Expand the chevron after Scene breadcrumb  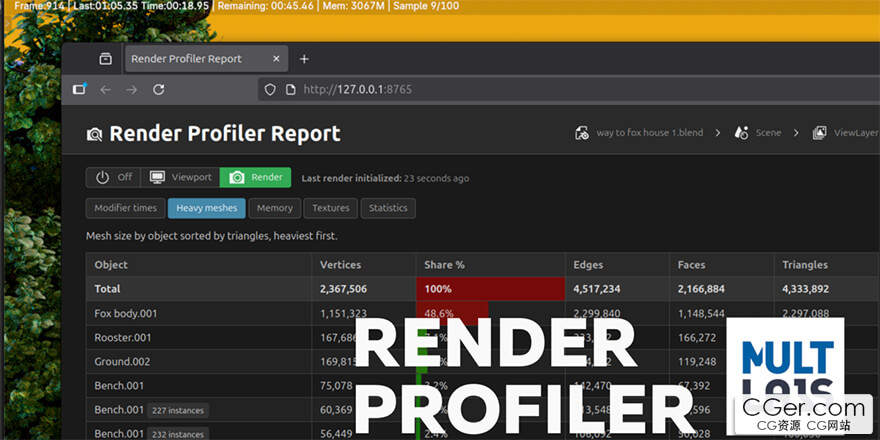[796, 133]
